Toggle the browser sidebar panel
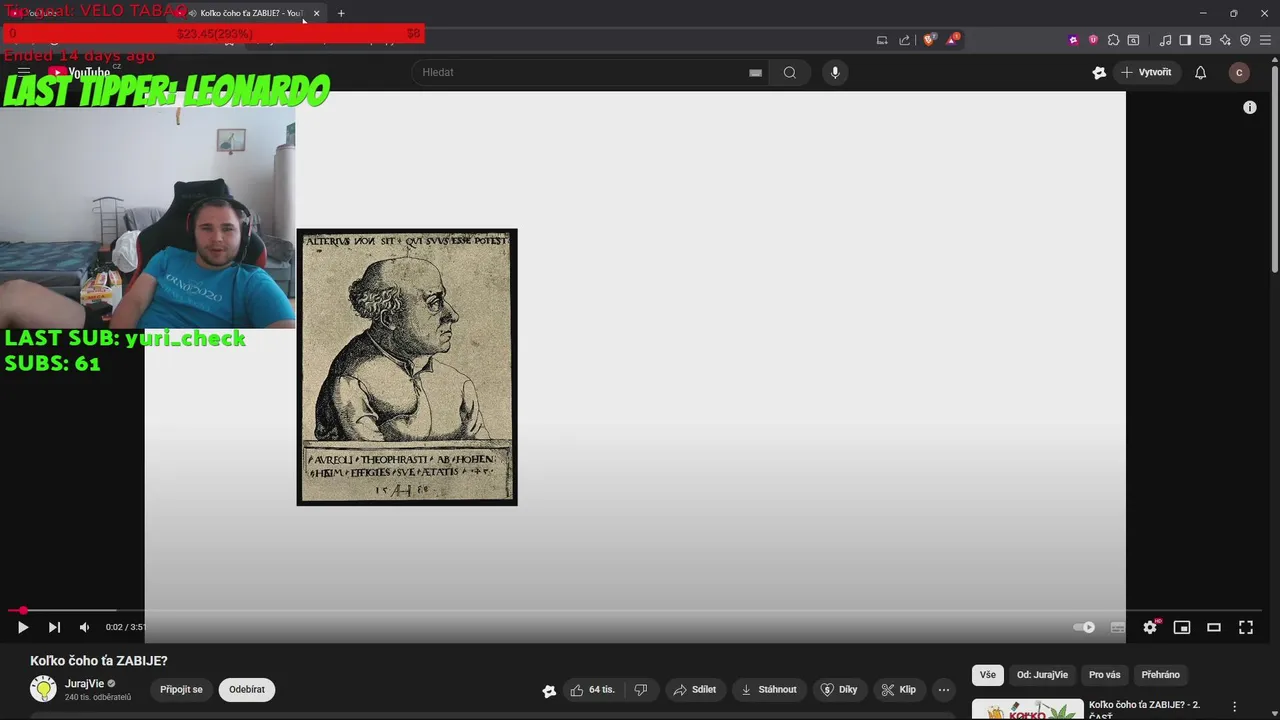The image size is (1280, 720). (x=1185, y=40)
